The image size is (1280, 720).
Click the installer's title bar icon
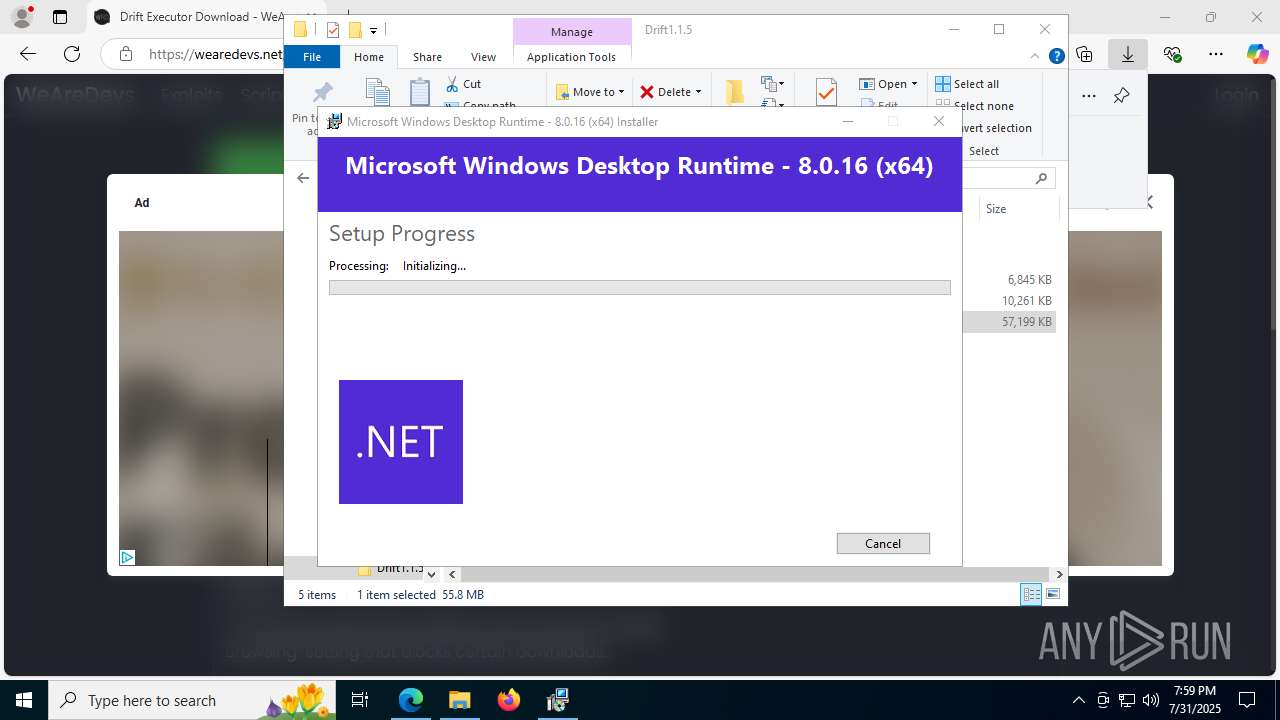click(335, 122)
